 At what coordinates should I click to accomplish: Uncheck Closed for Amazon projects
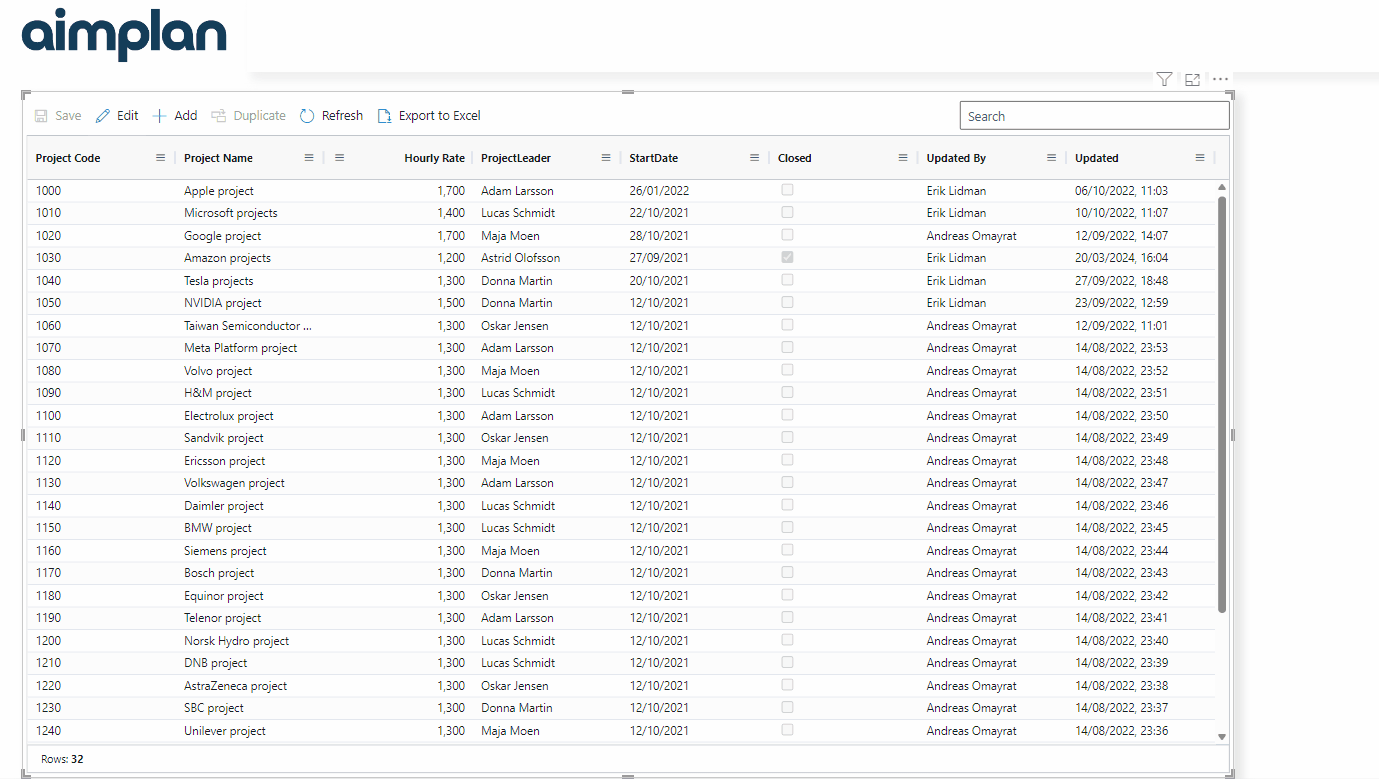(x=787, y=257)
